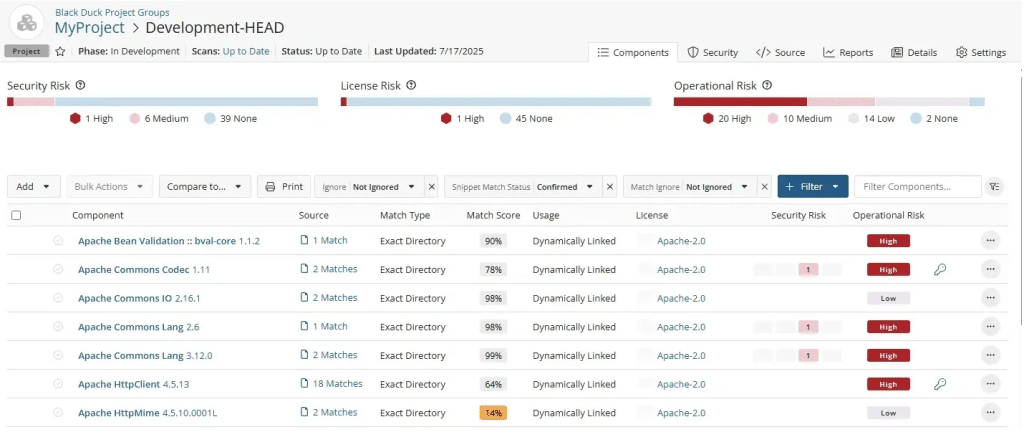Viewport: 1024px width, 437px height.
Task: Focus the Filter Components search field
Action: click(918, 187)
